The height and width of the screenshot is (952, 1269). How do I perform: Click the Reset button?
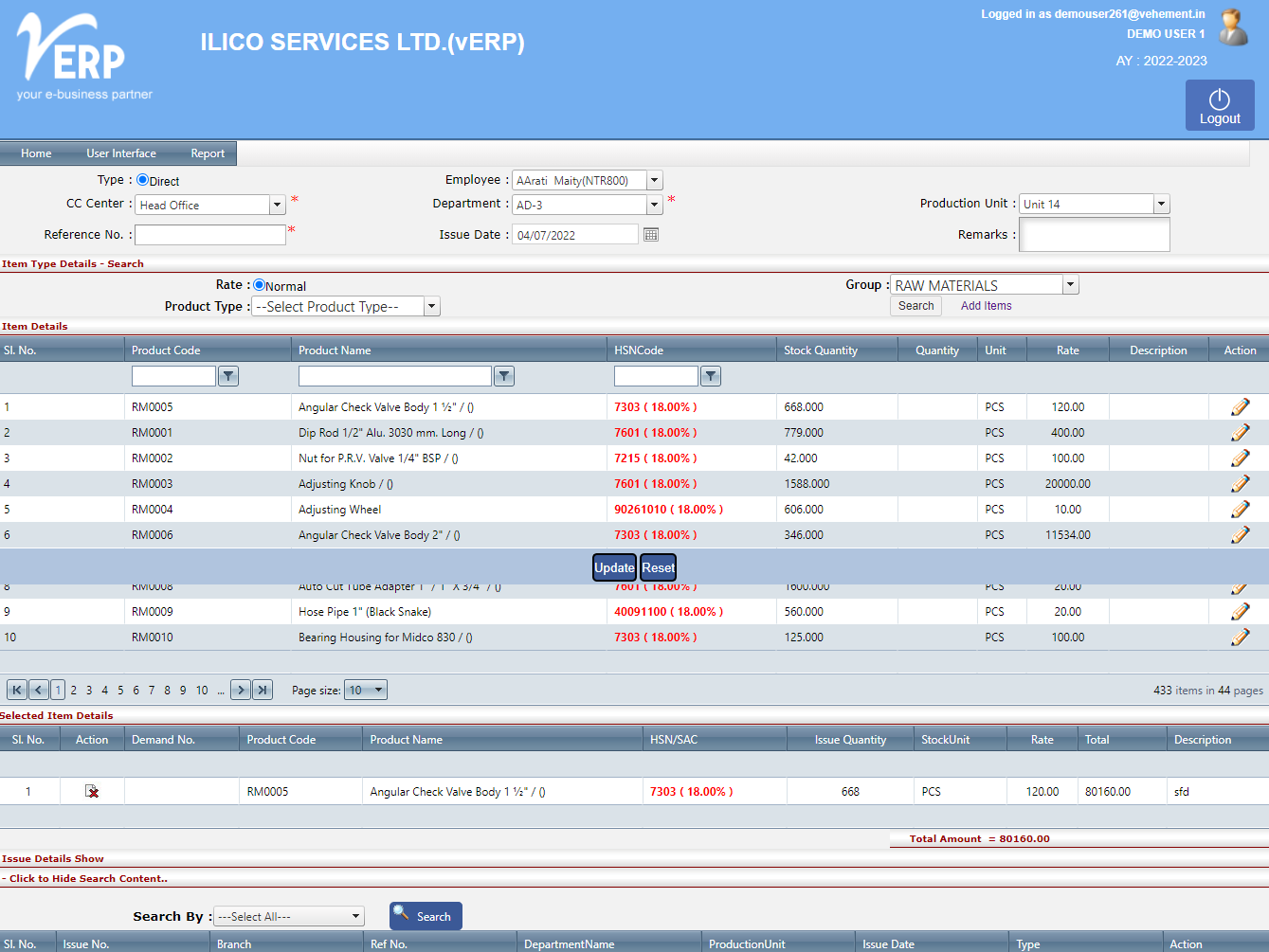(x=658, y=567)
